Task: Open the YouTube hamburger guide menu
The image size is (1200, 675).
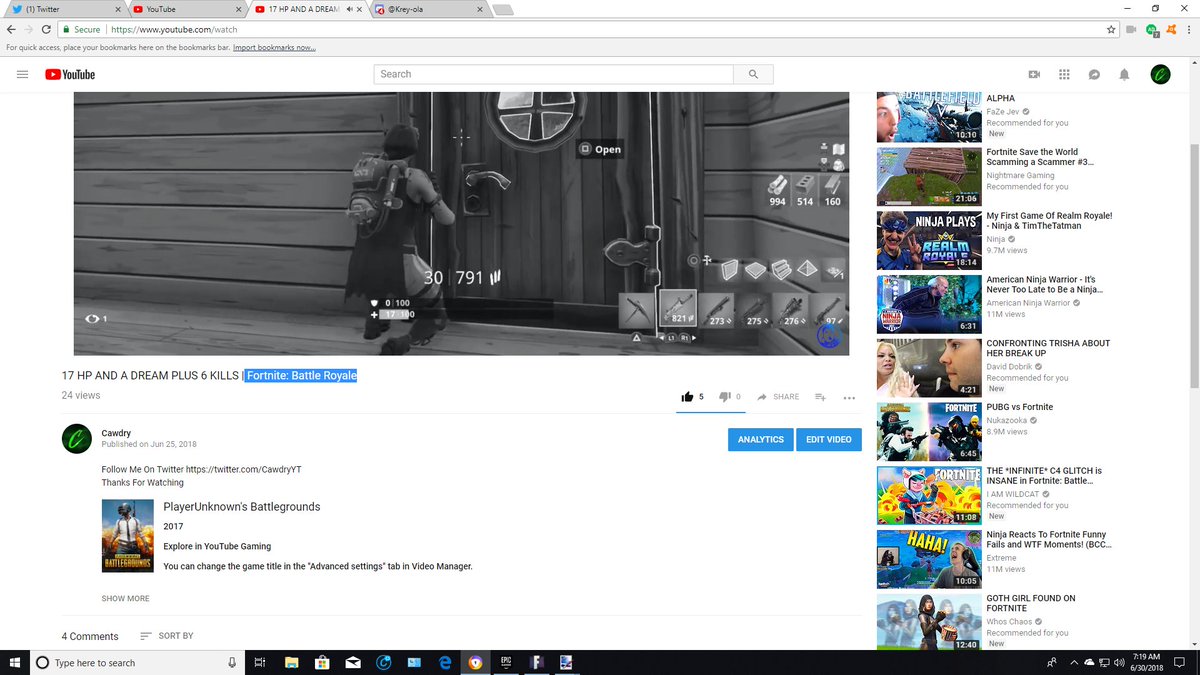Action: pyautogui.click(x=22, y=74)
